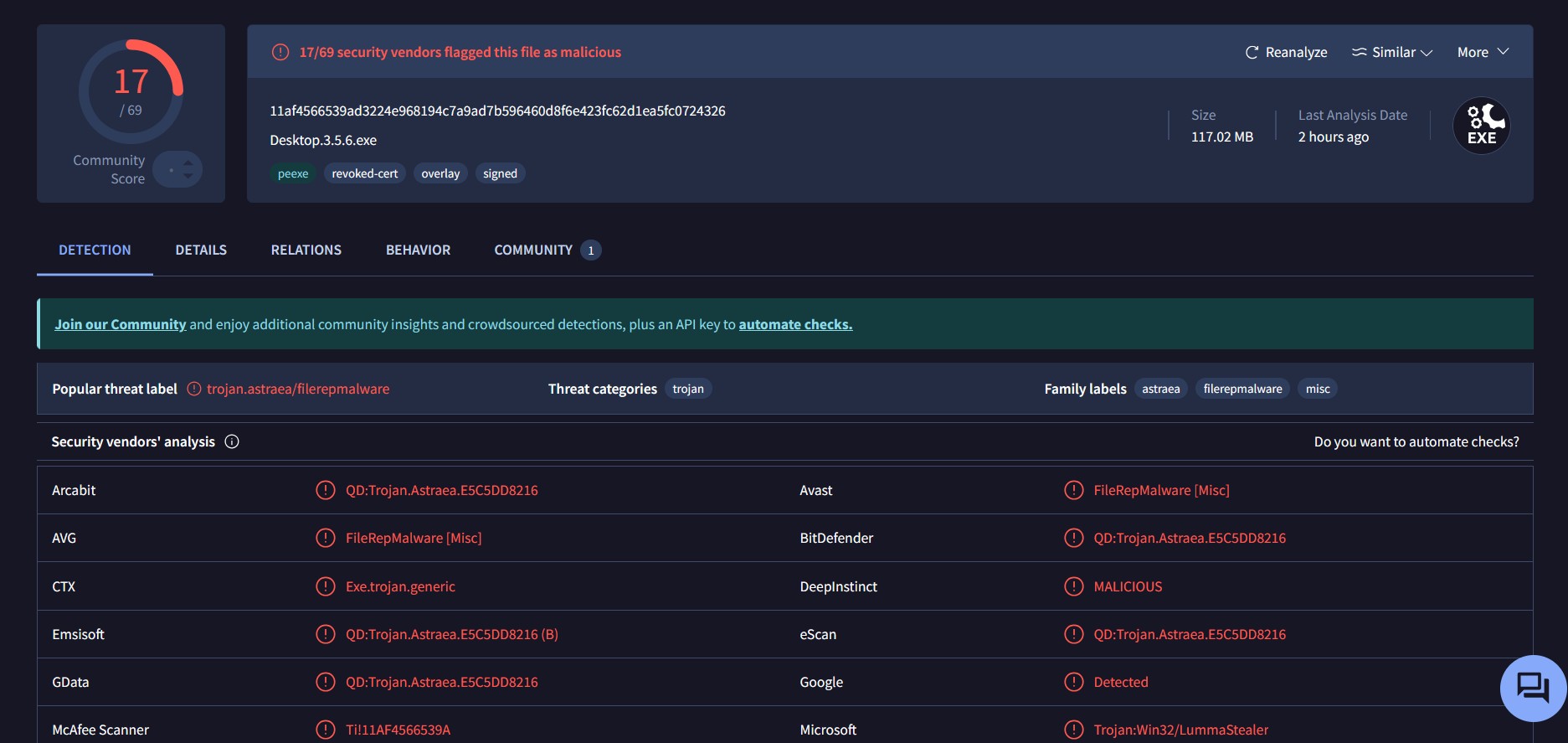Click the automate checks link in the banner

click(795, 324)
